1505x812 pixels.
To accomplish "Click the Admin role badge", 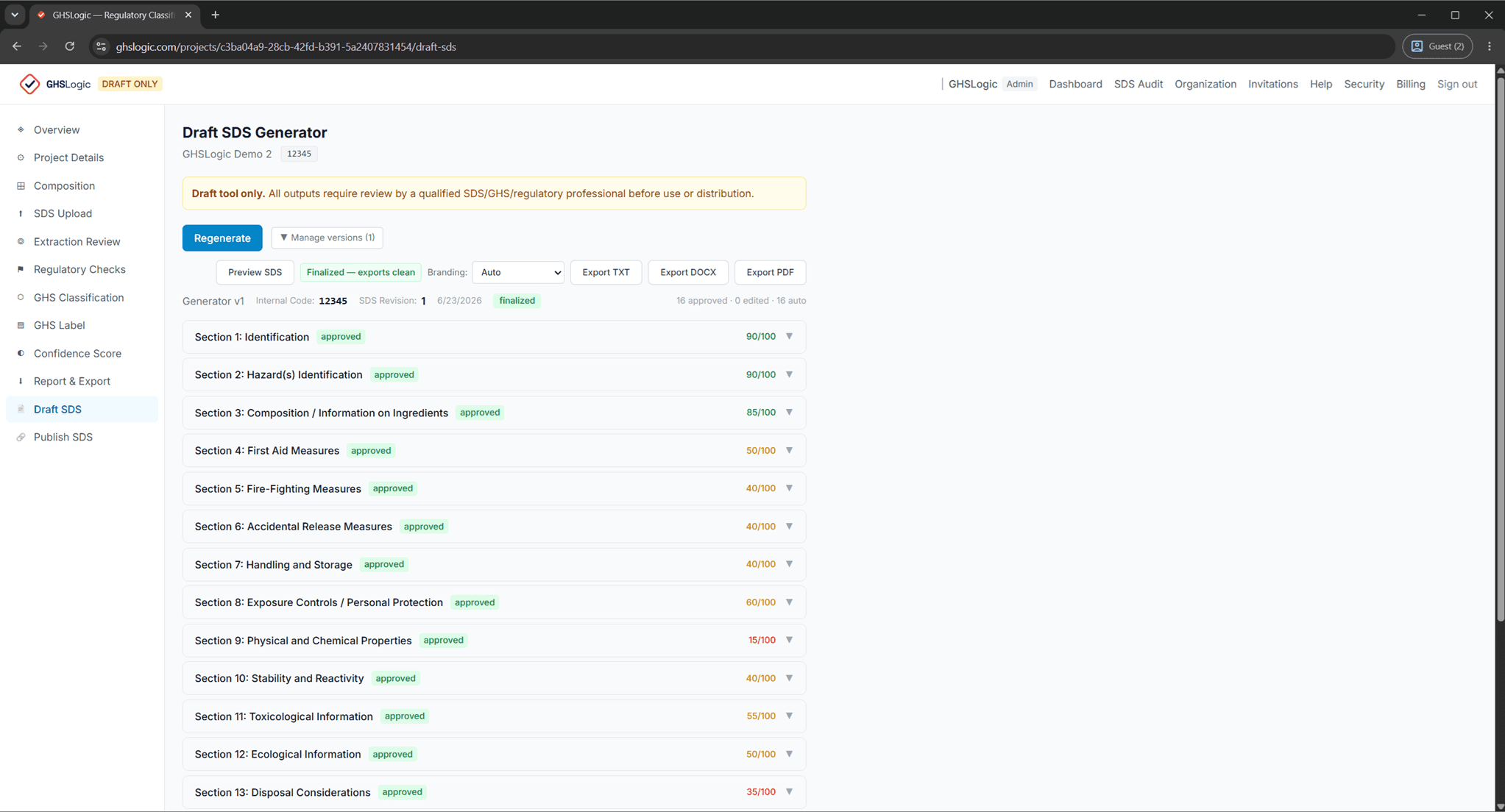I will [1019, 84].
